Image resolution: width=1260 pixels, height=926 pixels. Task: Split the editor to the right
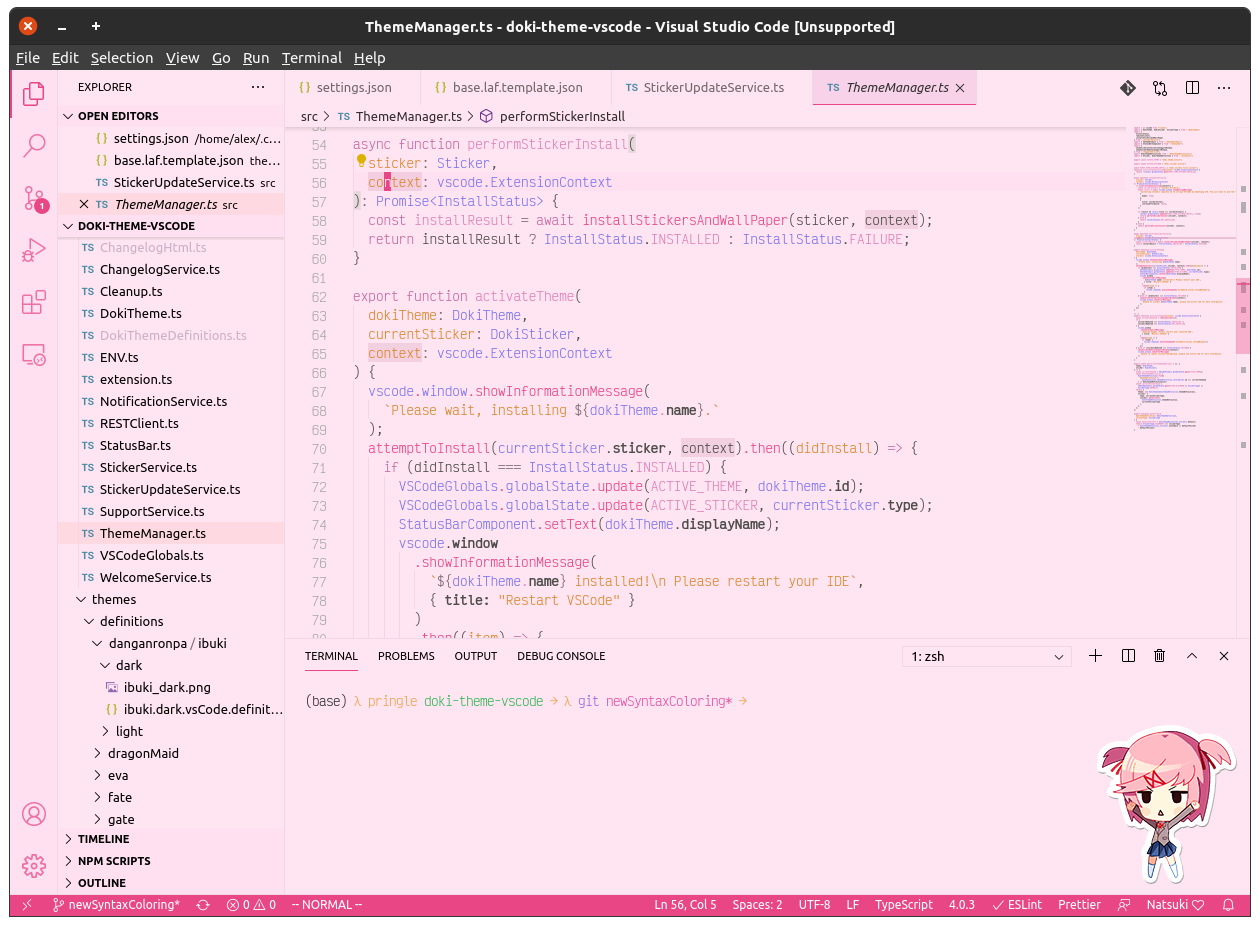click(x=1192, y=88)
